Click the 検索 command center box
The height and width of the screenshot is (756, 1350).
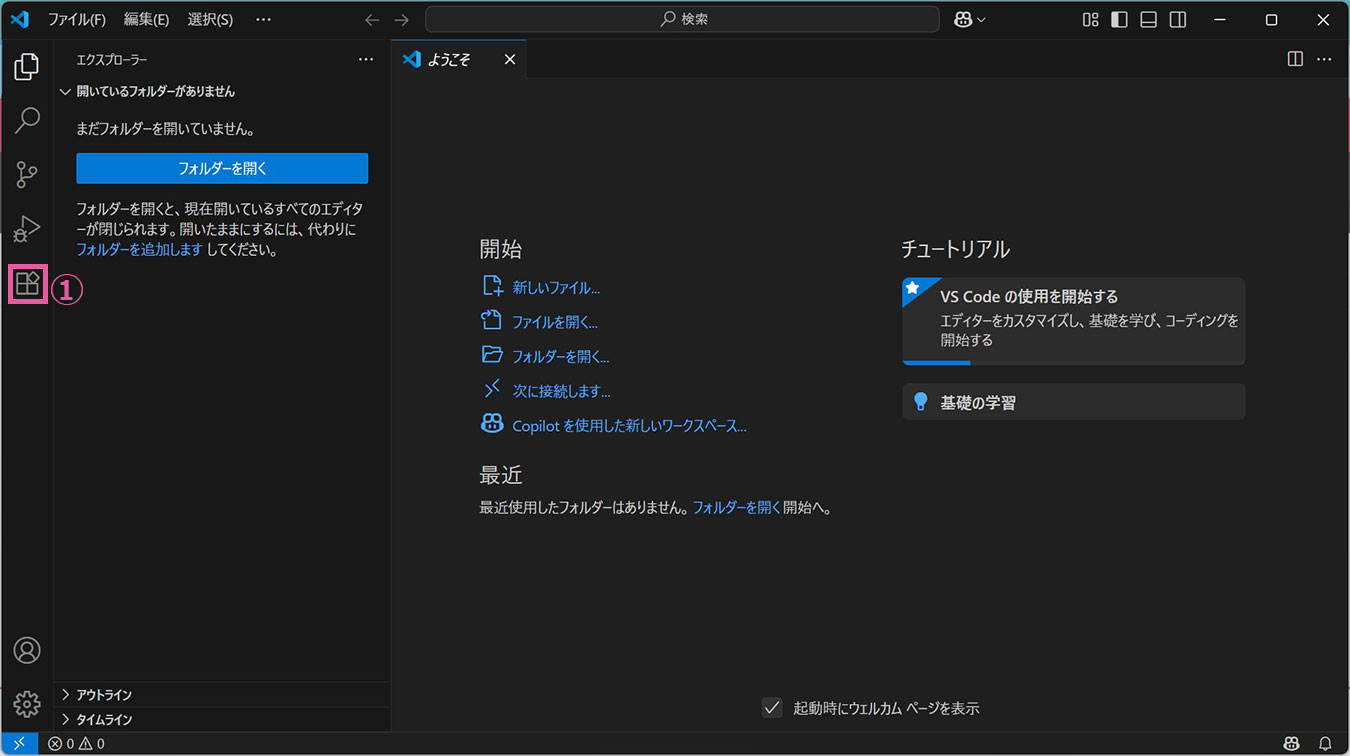pyautogui.click(x=682, y=19)
